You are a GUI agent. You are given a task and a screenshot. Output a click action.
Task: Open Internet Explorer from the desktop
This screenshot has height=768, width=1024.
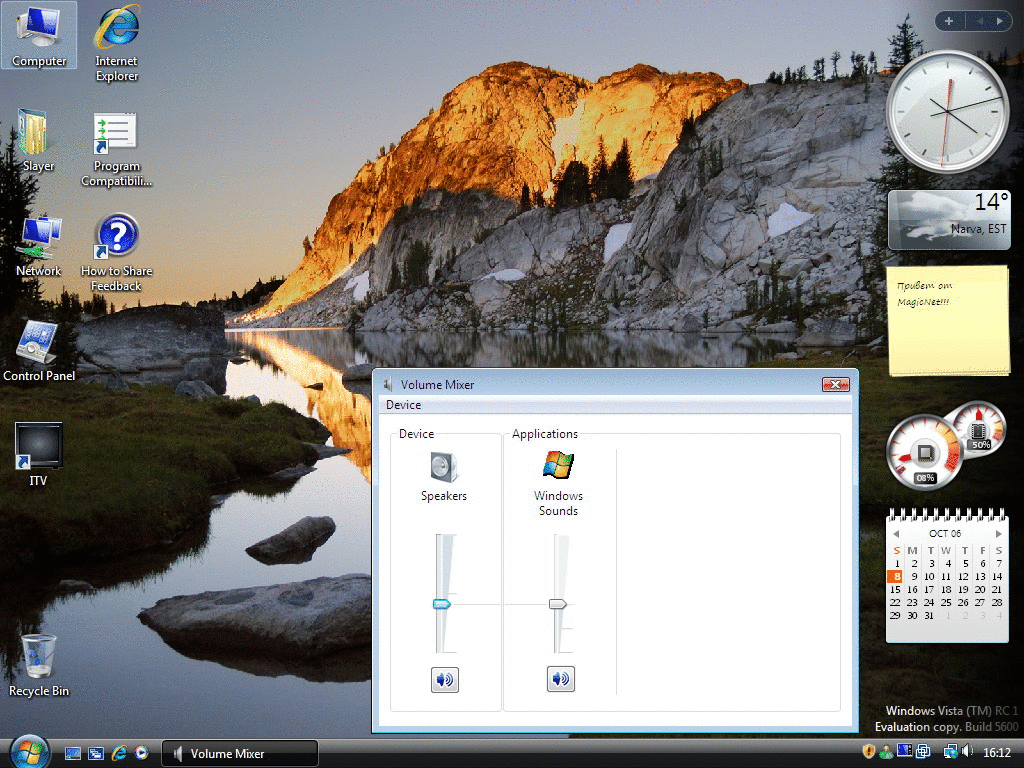click(116, 30)
